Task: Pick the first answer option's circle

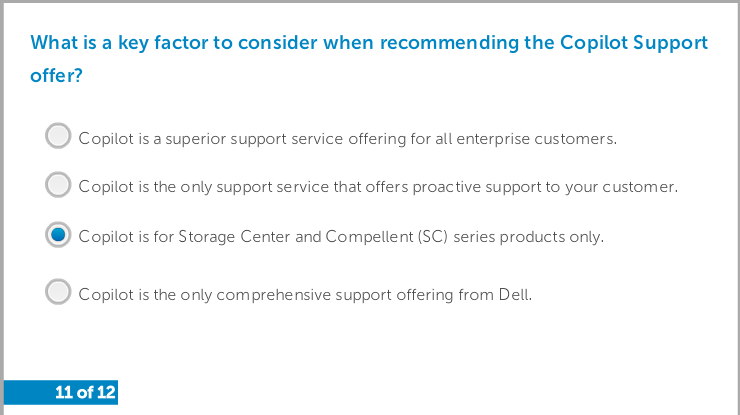Action: point(58,136)
